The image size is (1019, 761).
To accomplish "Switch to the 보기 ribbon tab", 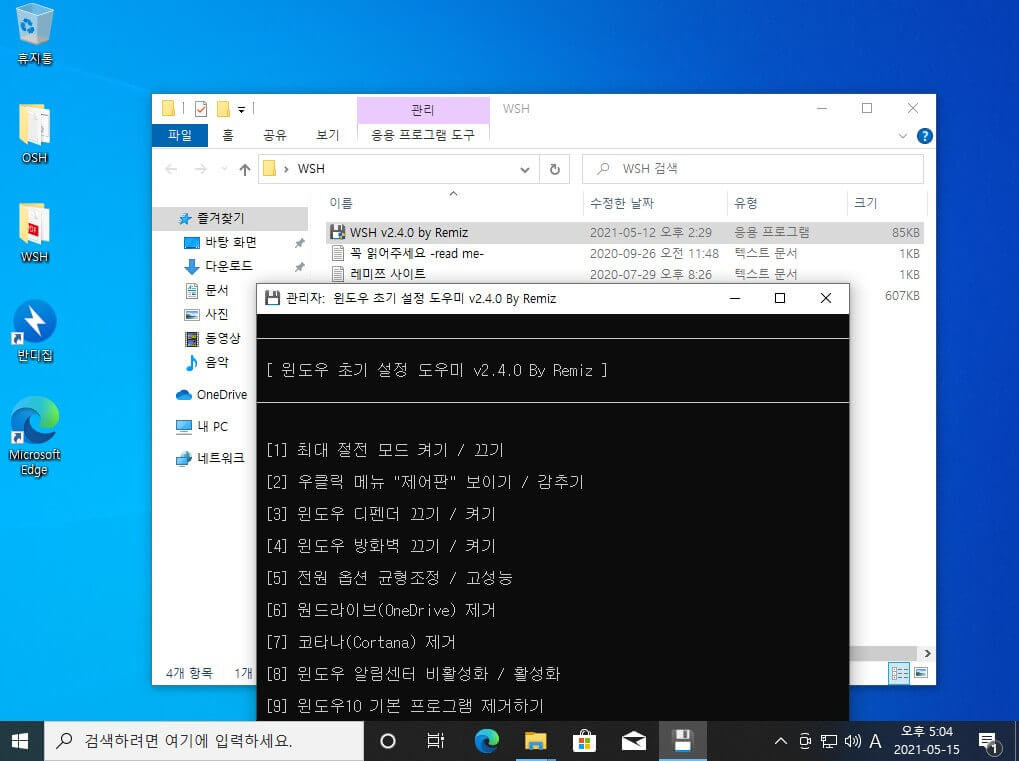I will point(328,135).
